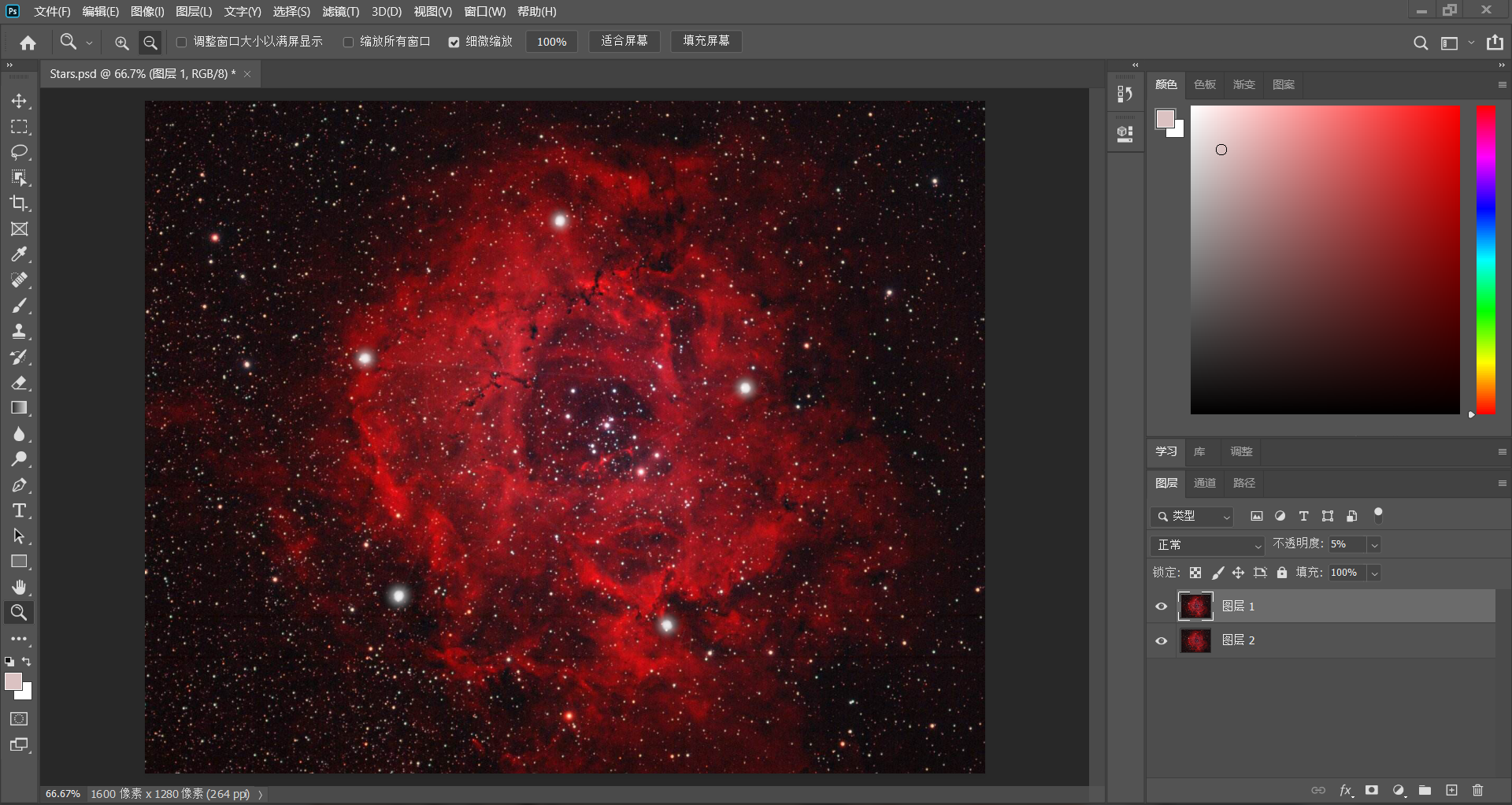Select the Hand tool

tap(19, 588)
